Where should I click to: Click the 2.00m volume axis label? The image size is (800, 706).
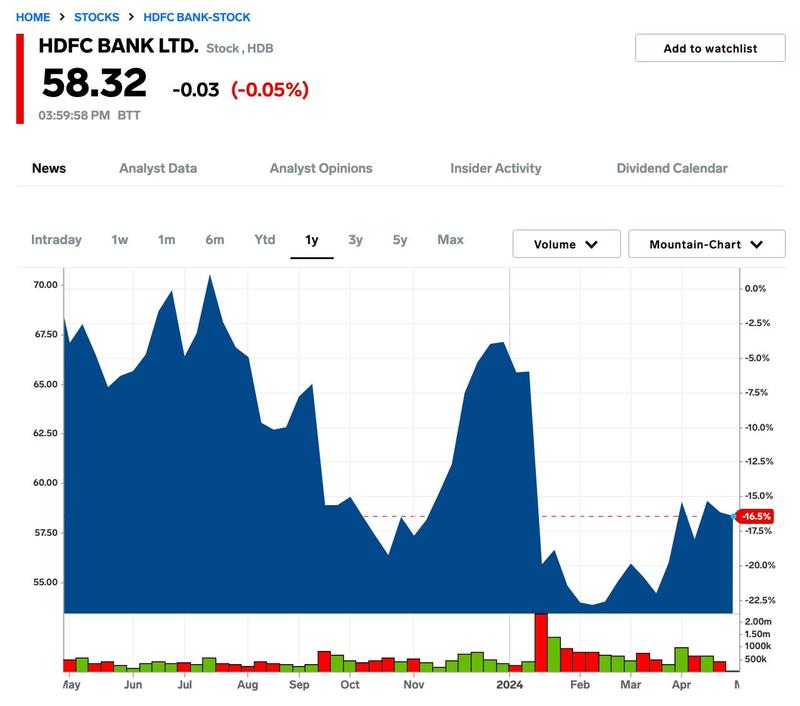758,621
